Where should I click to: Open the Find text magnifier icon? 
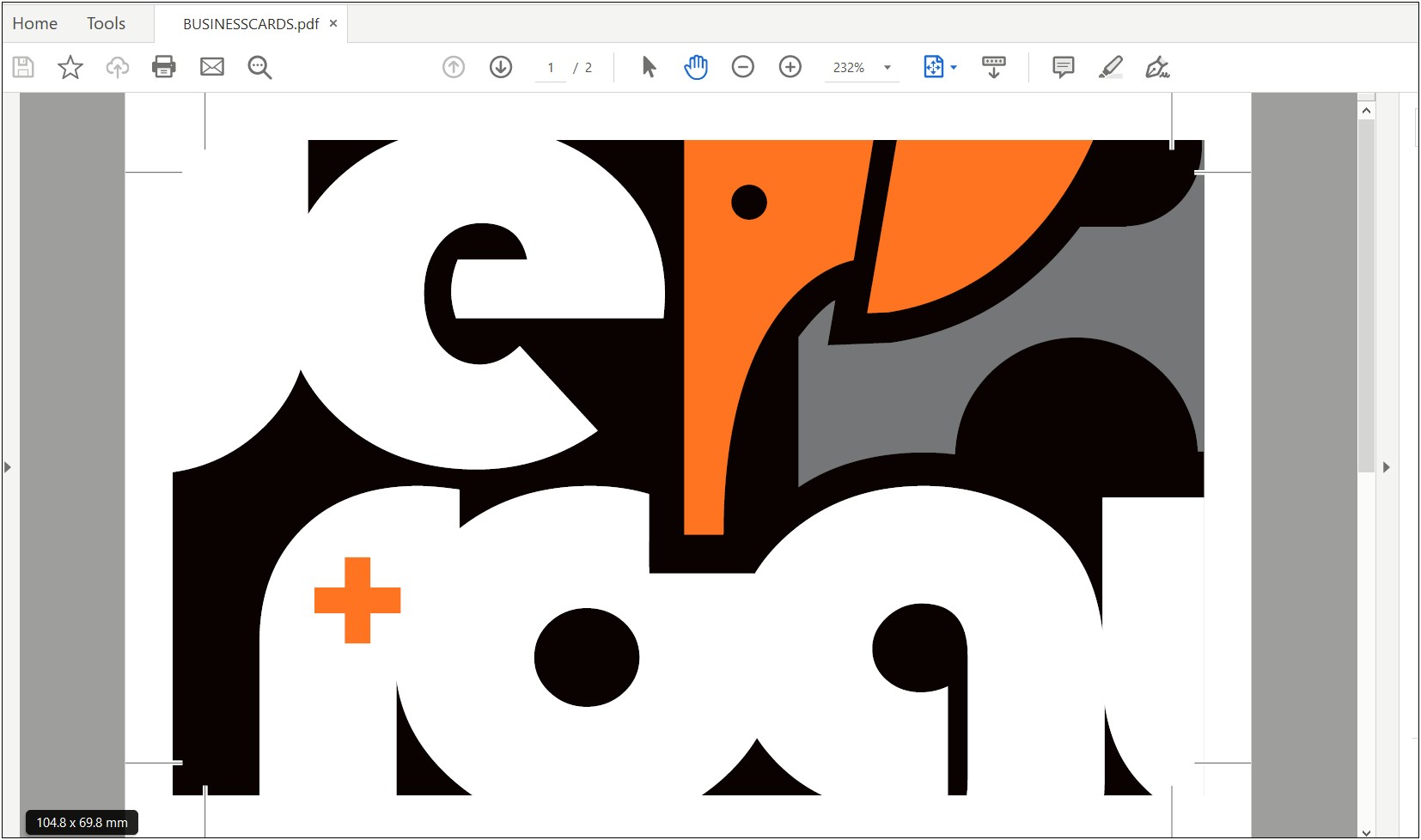(259, 67)
